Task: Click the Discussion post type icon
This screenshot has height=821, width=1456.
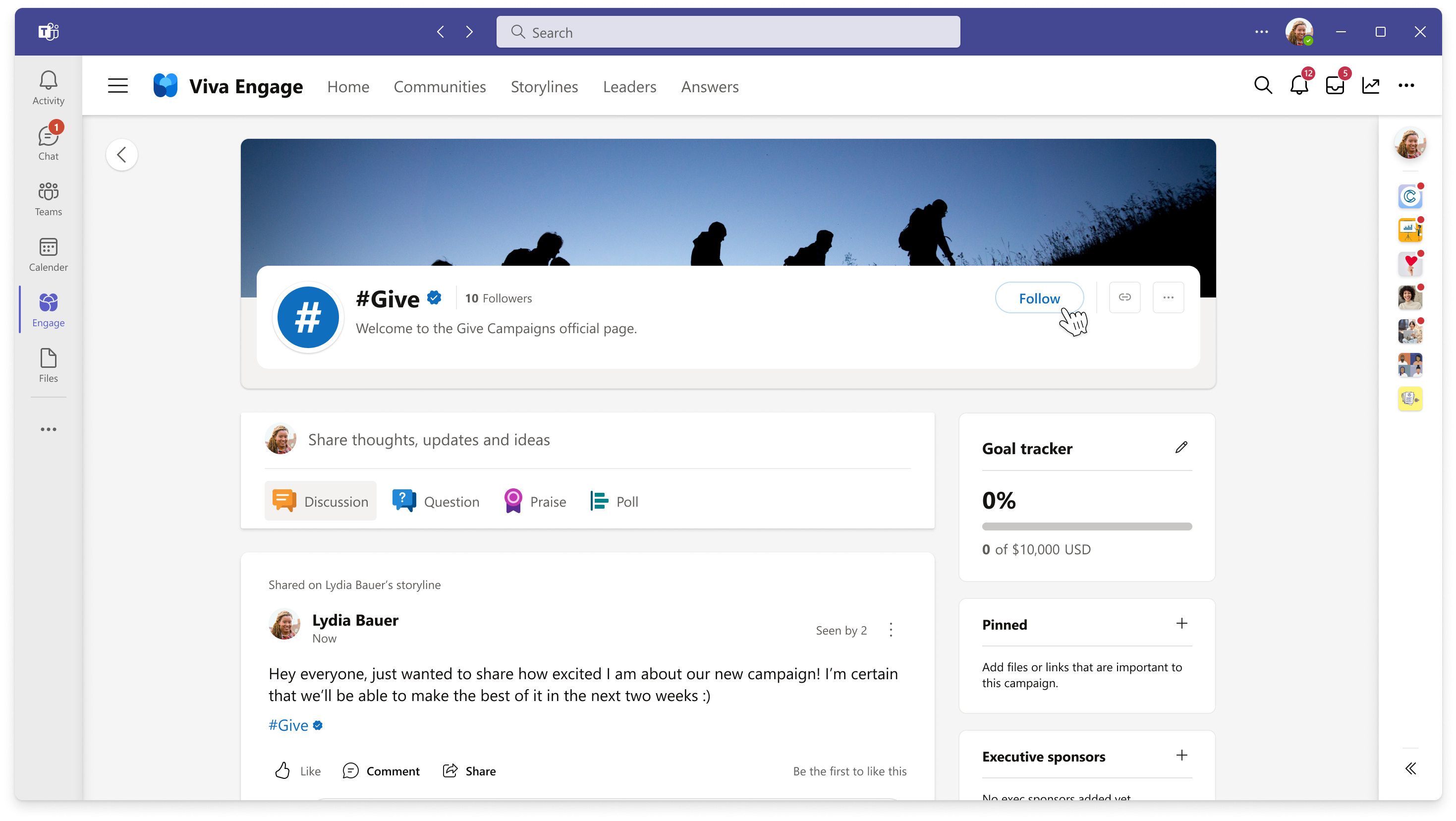Action: click(284, 501)
